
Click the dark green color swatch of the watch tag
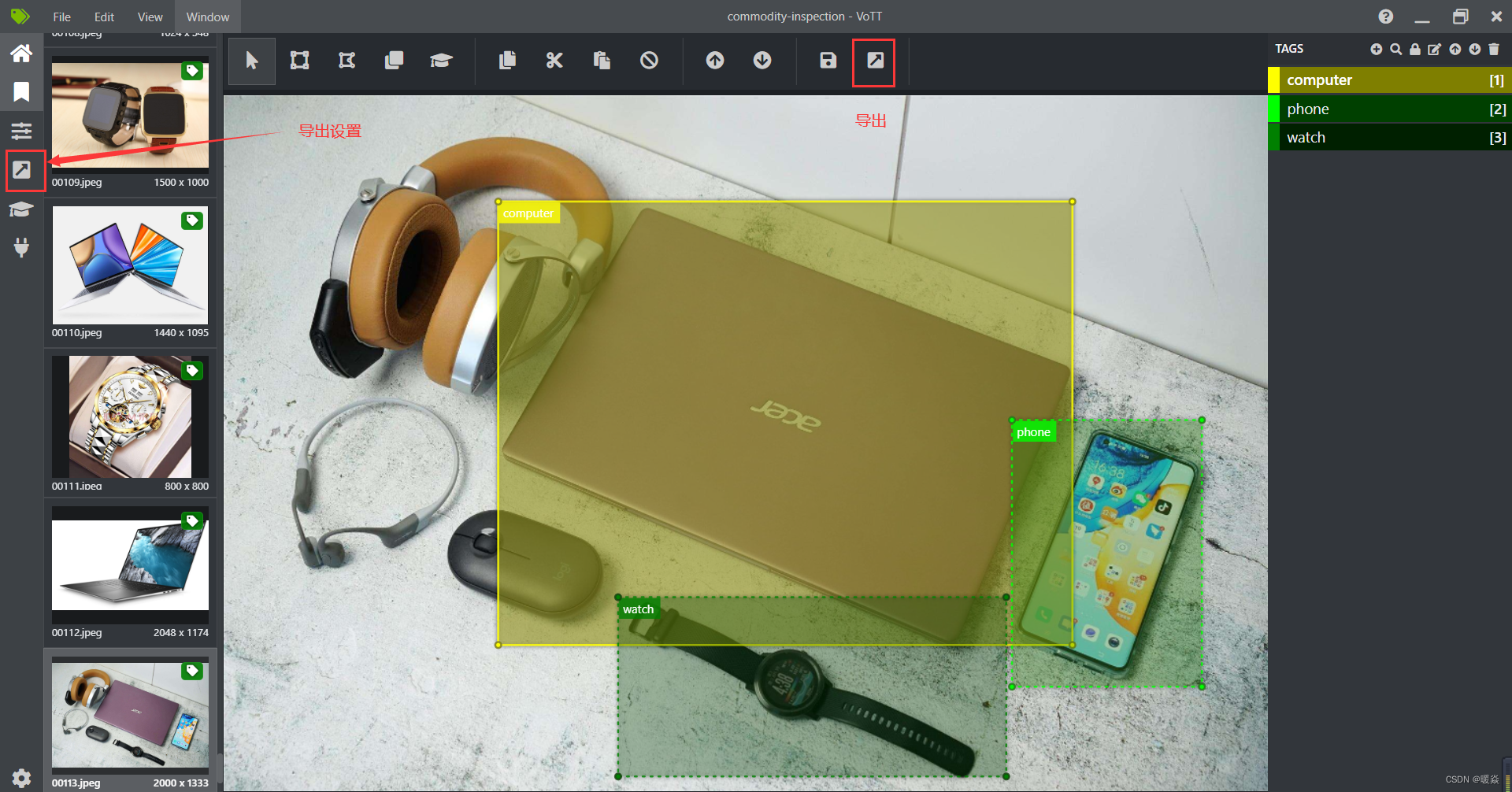(1273, 137)
